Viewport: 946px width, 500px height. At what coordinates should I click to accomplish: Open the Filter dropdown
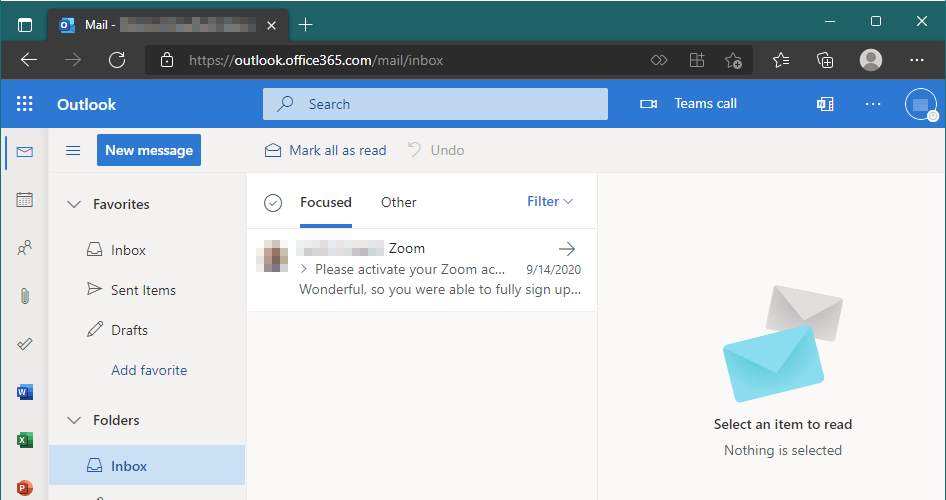(x=550, y=202)
